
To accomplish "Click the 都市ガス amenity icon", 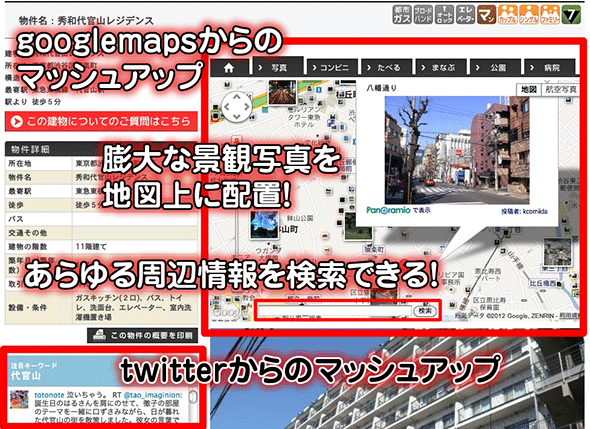I will pyautogui.click(x=402, y=15).
